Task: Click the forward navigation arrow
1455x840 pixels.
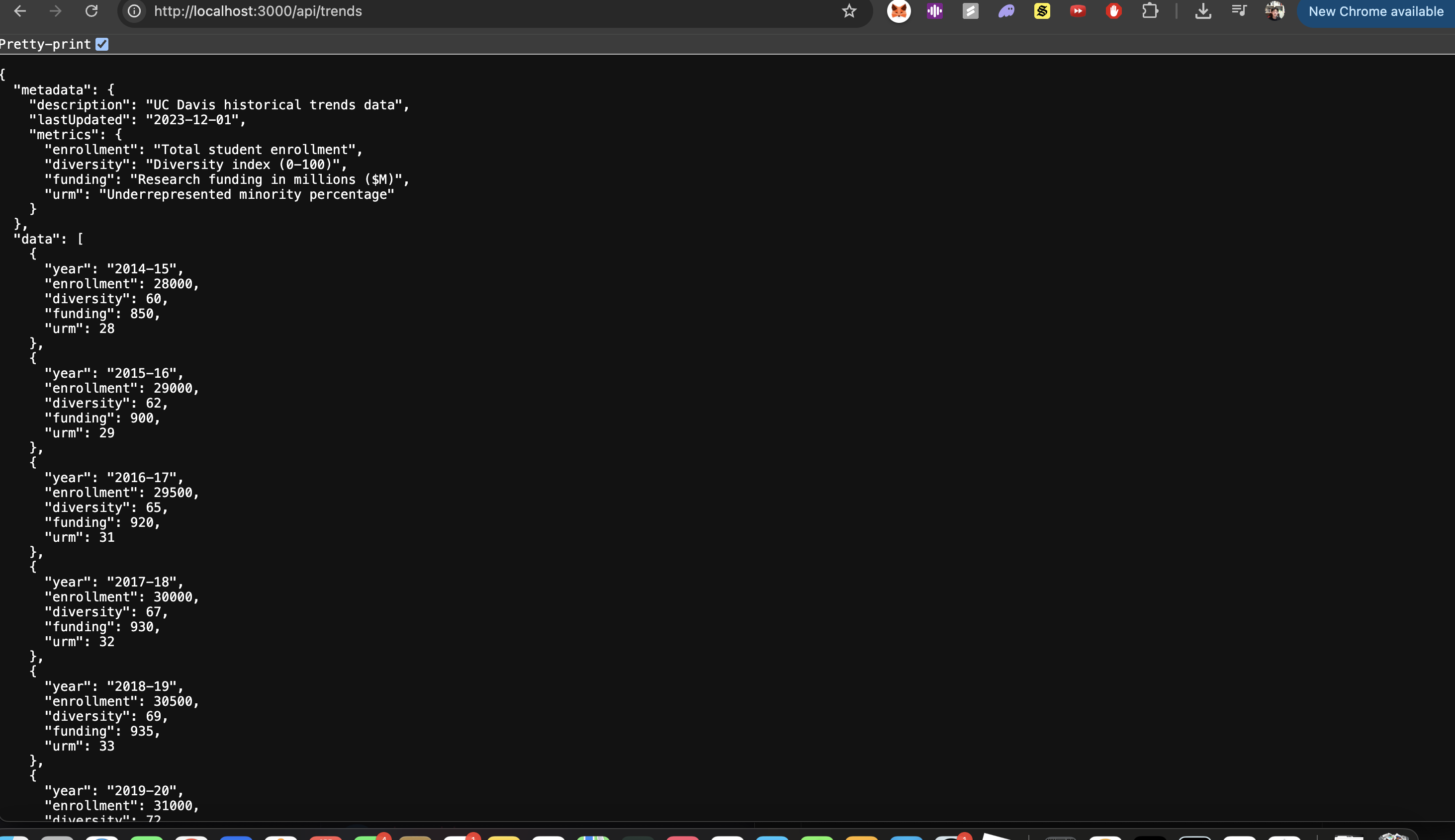Action: (55, 11)
